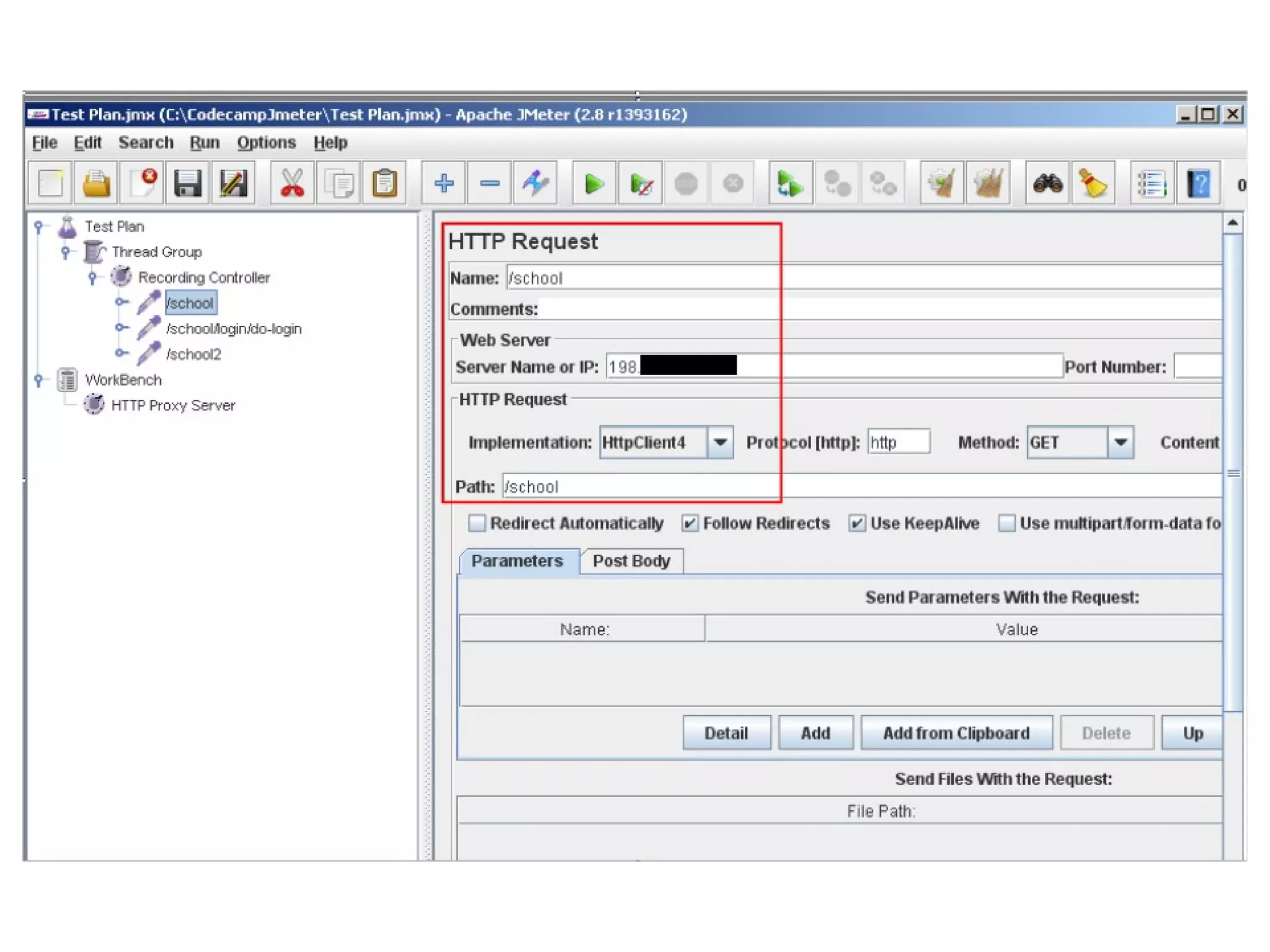Viewport: 1270px width, 952px height.
Task: Uncheck the Follow Redirects checkbox
Action: (x=690, y=524)
